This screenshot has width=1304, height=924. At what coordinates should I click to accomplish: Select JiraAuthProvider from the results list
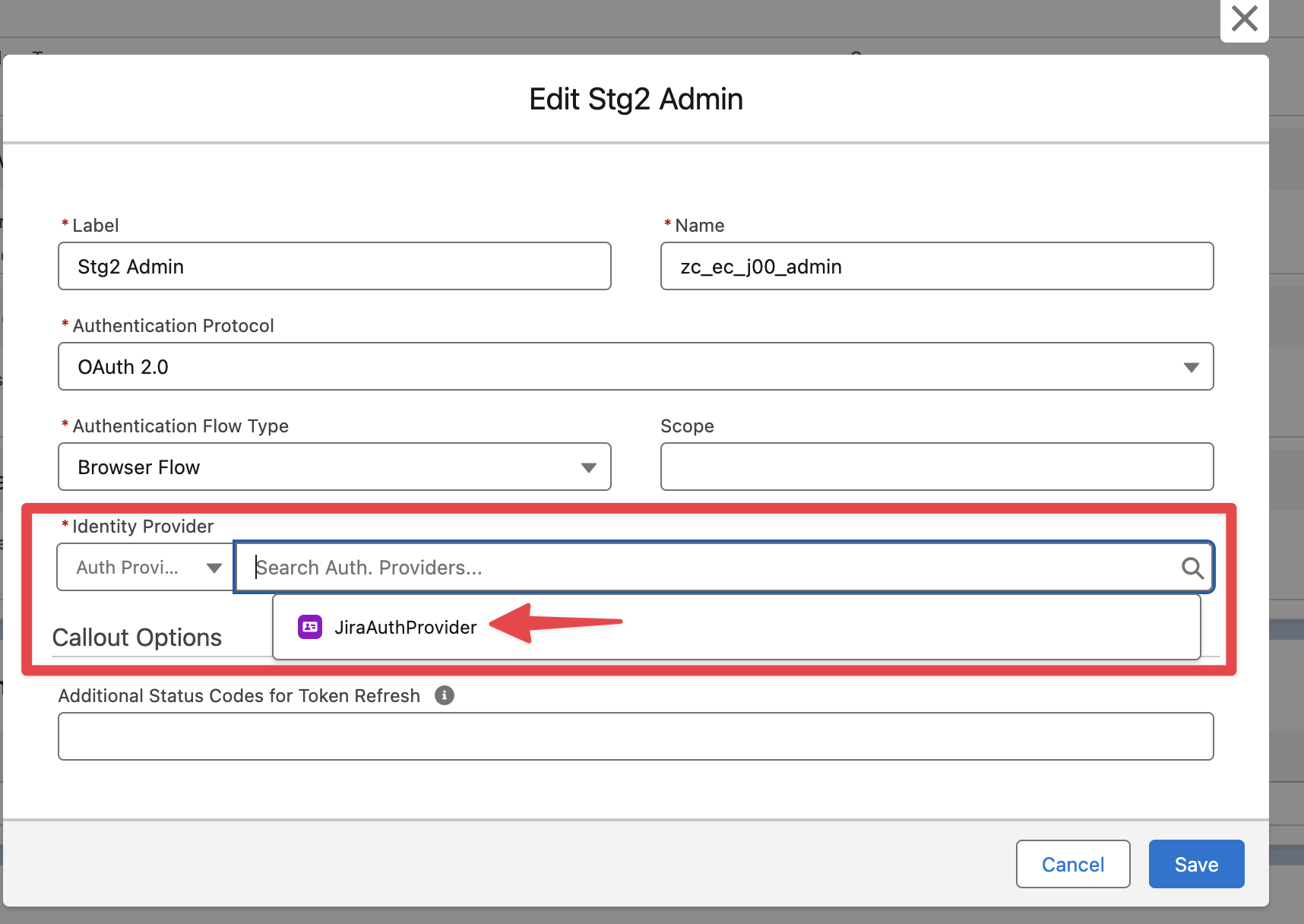tap(406, 627)
